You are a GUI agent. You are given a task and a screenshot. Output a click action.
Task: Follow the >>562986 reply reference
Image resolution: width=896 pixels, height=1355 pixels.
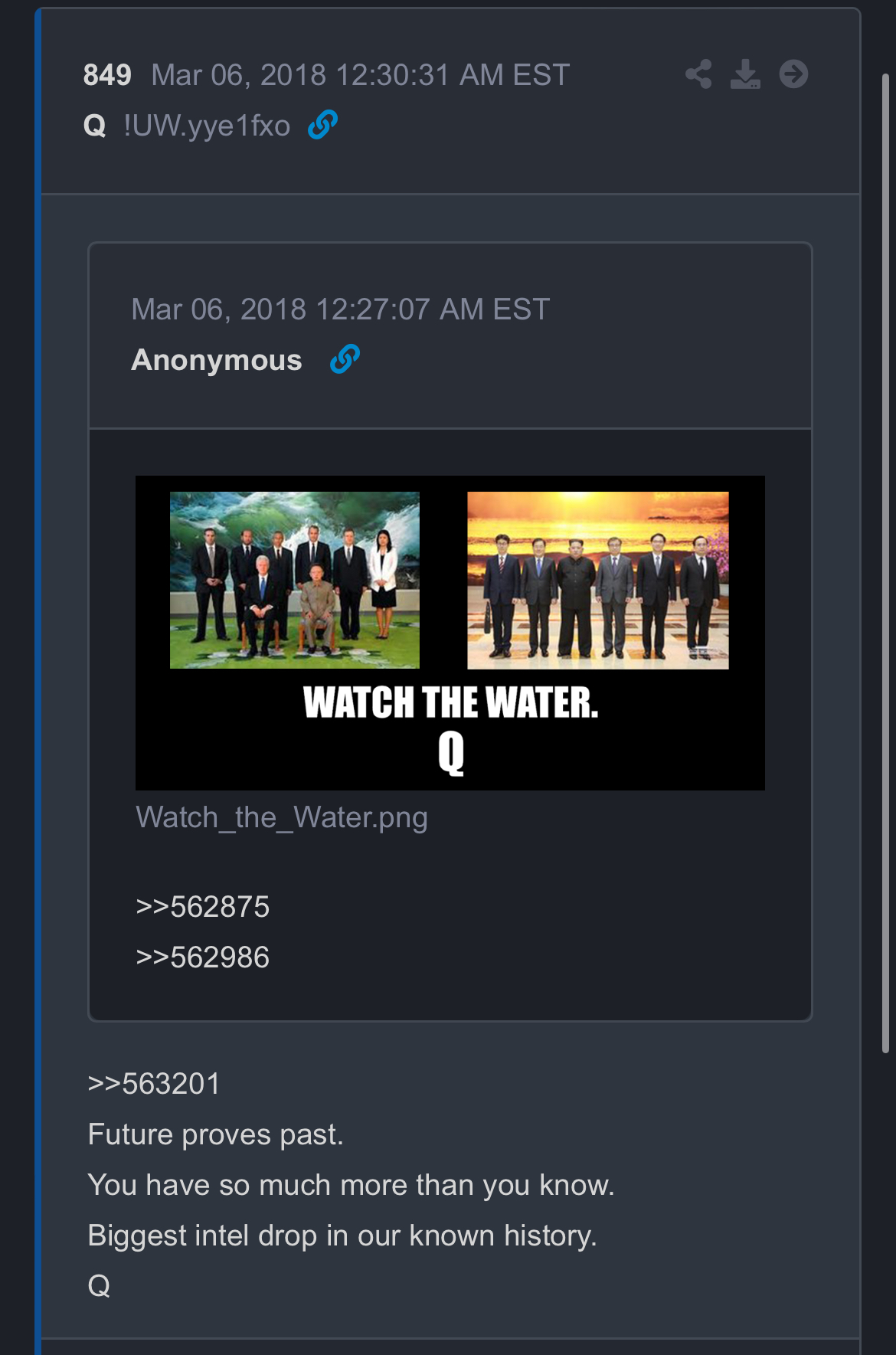coord(203,957)
